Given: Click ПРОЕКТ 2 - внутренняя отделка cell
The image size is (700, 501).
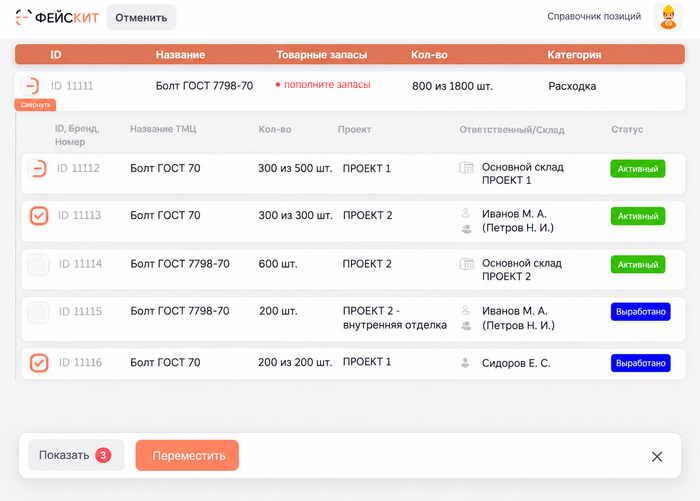Looking at the screenshot, I should tap(395, 318).
